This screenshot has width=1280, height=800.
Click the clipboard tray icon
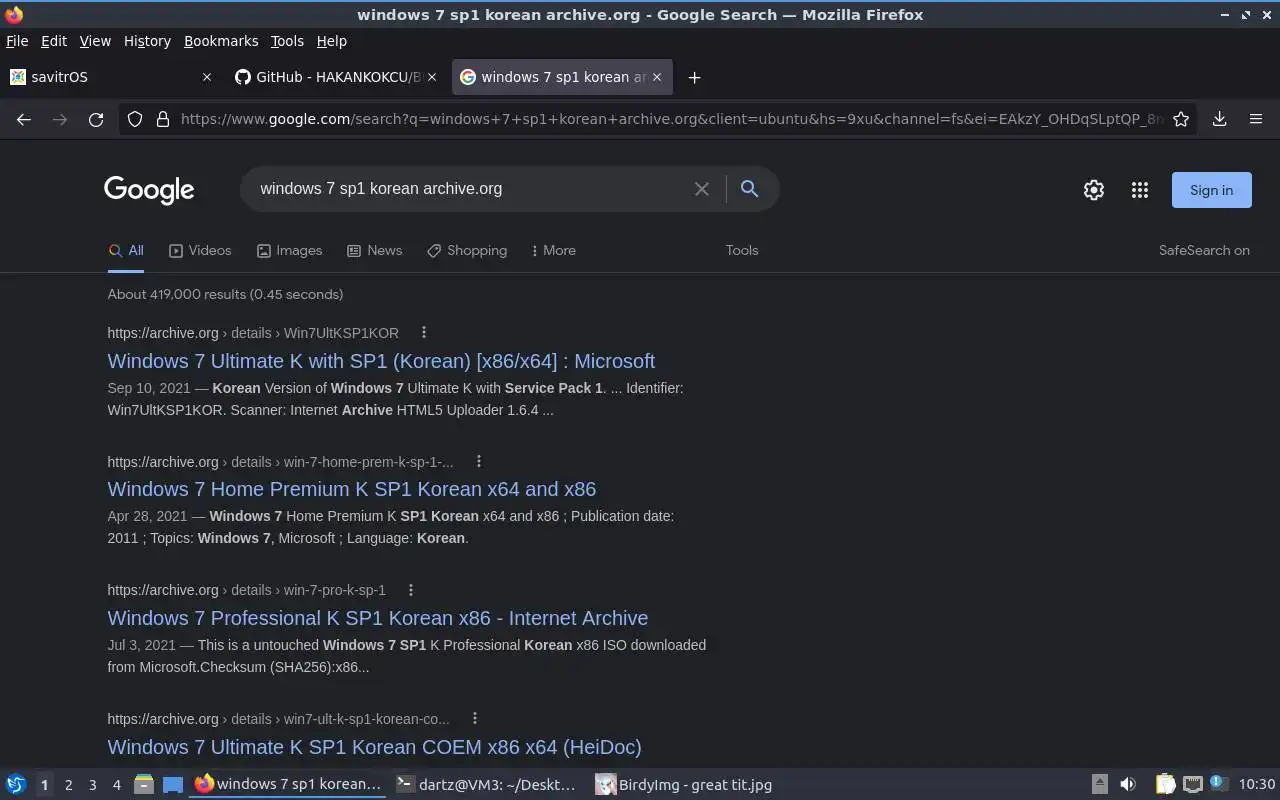(1166, 784)
